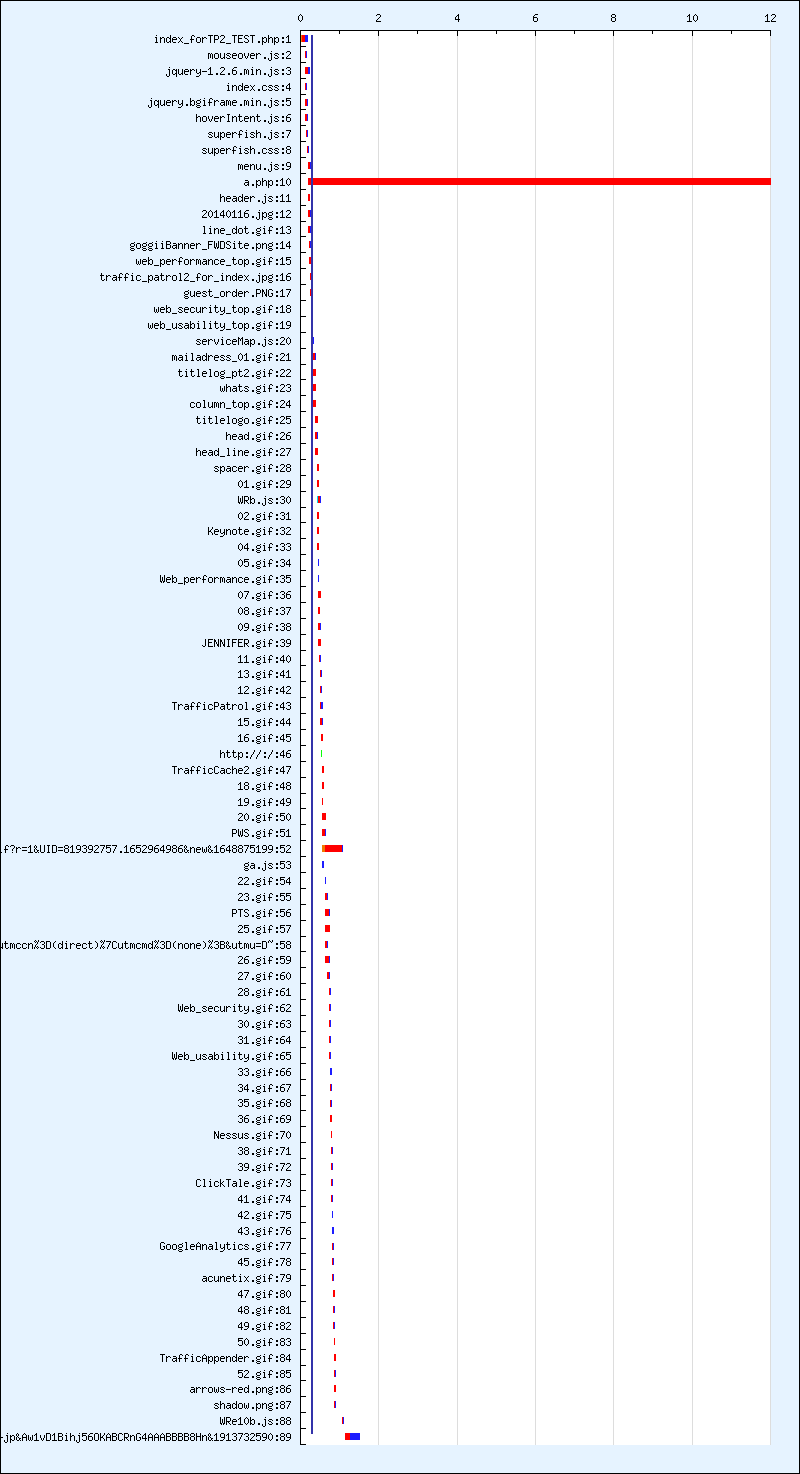Click line_dot.gif:13 entry
Screen dimensions: 800x1474
[x=247, y=230]
